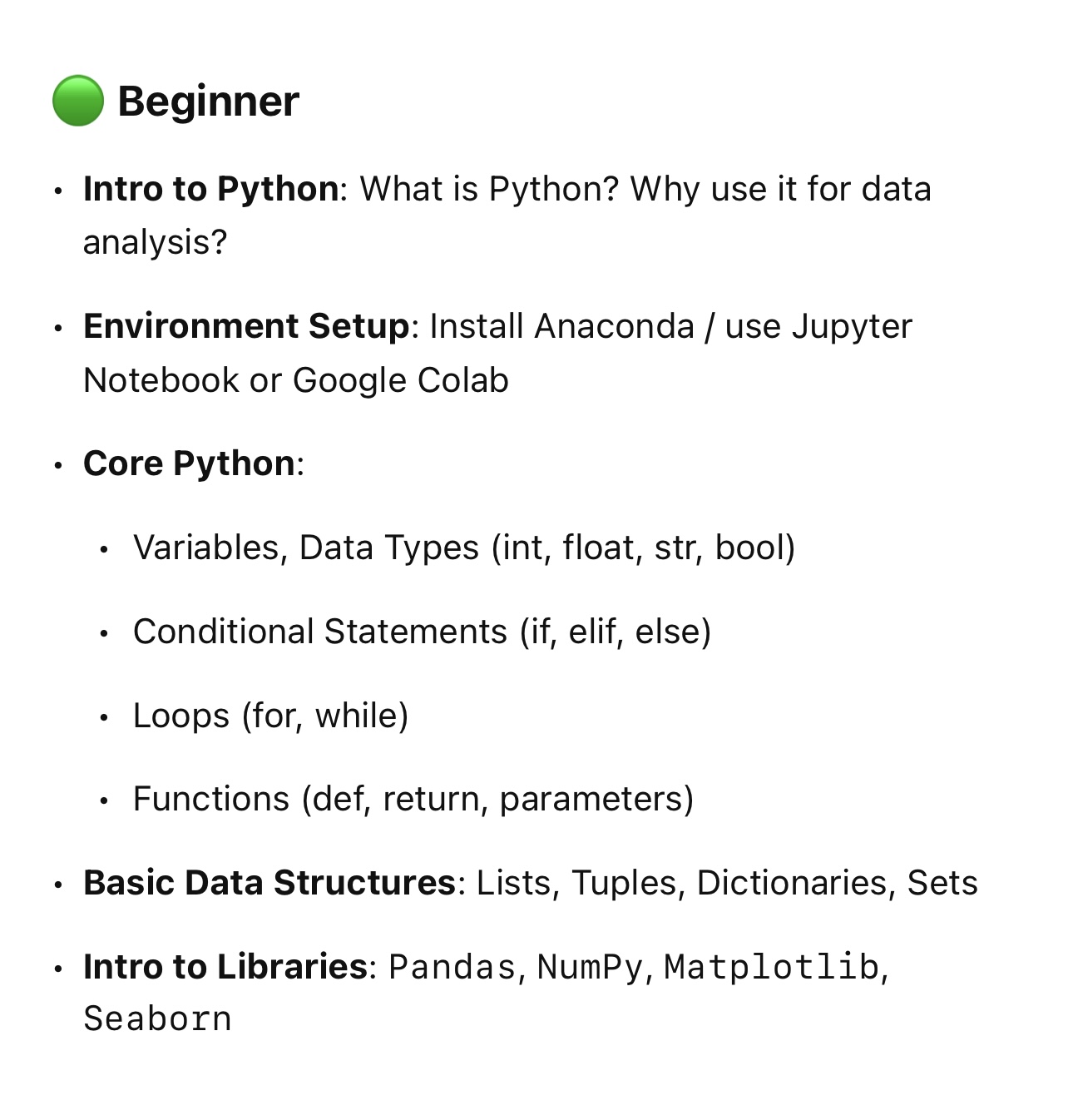The image size is (1068, 1120).
Task: Click the words Jupyter at line end
Action: [852, 328]
